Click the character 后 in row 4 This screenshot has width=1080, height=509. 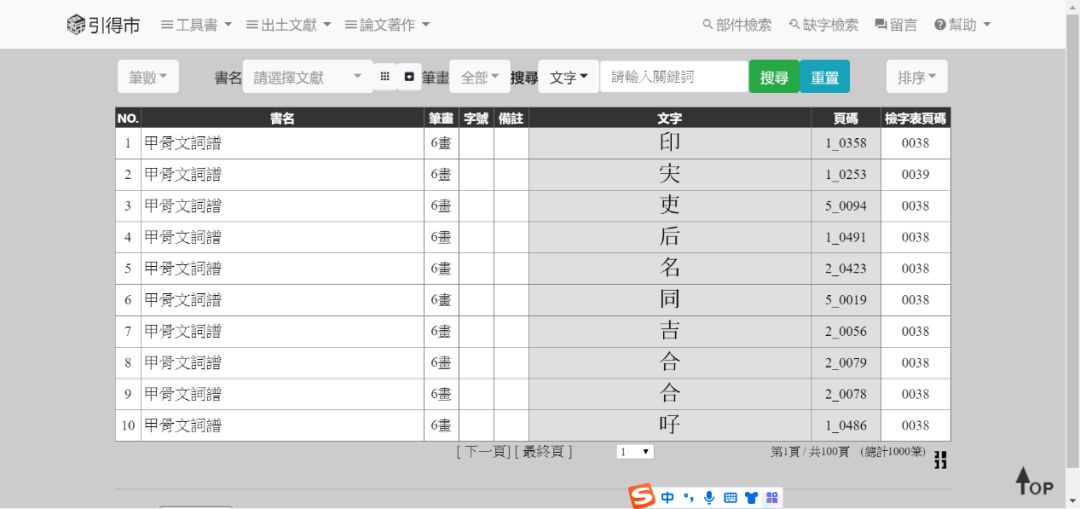(x=669, y=237)
